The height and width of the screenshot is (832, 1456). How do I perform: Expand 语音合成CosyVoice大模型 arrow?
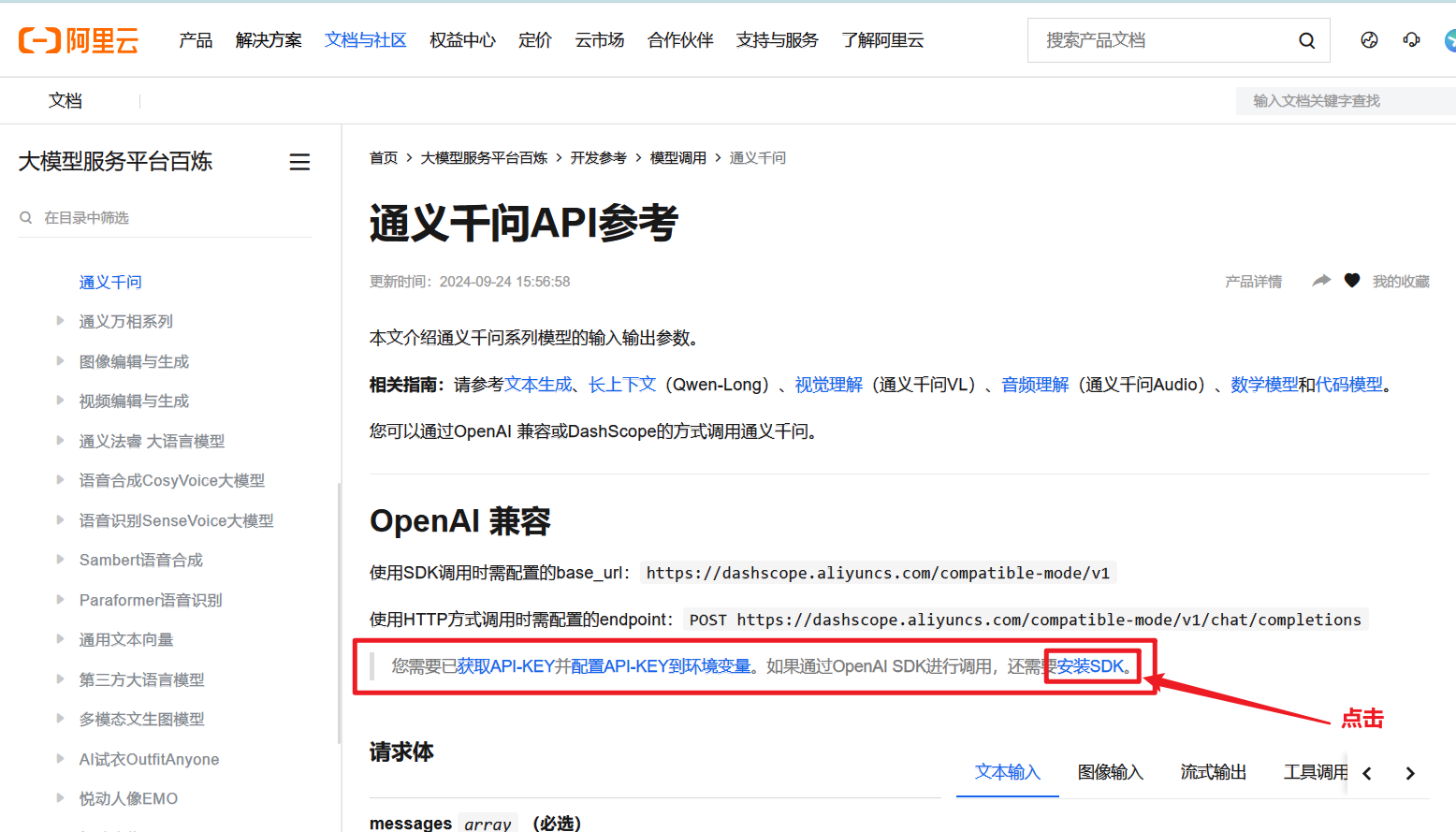click(x=60, y=480)
